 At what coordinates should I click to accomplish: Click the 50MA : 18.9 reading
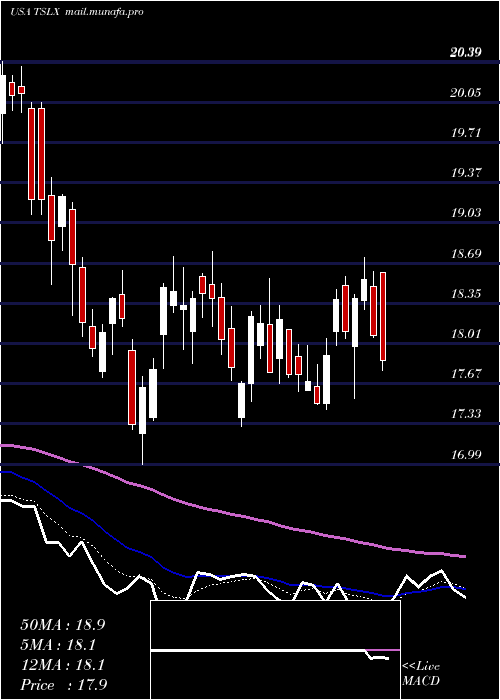click(62, 625)
